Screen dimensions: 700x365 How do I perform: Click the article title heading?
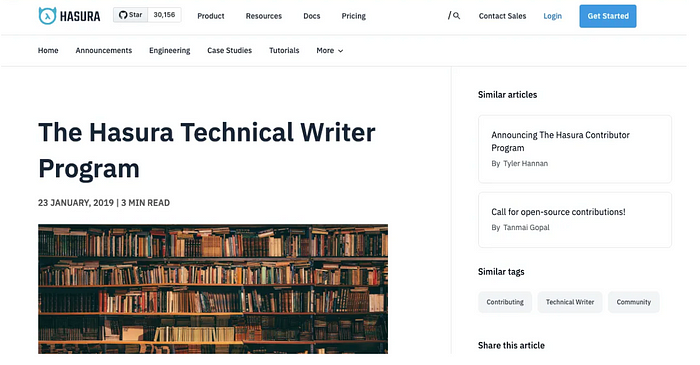207,150
